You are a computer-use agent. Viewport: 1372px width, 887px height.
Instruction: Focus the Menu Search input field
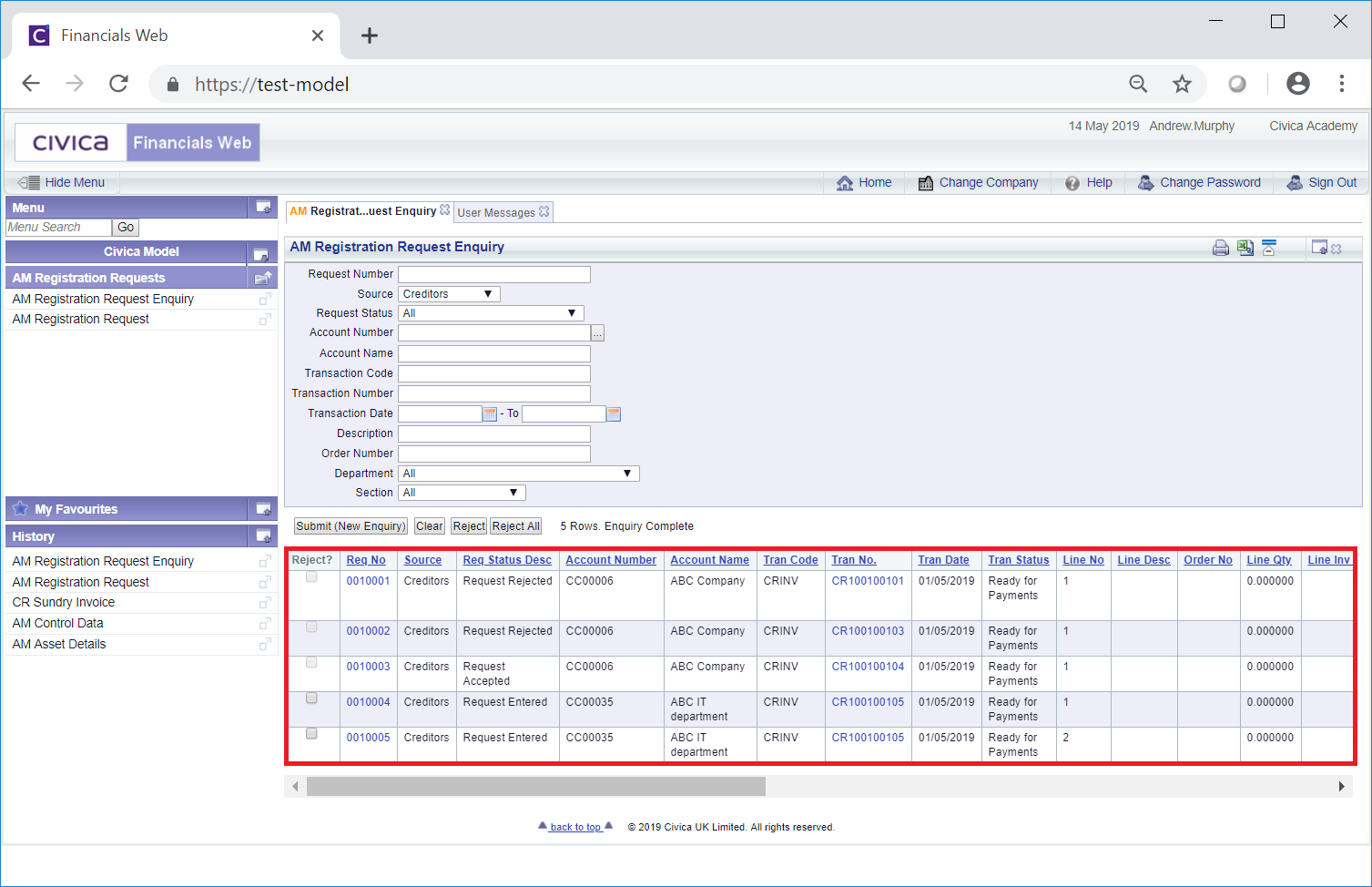pyautogui.click(x=58, y=228)
